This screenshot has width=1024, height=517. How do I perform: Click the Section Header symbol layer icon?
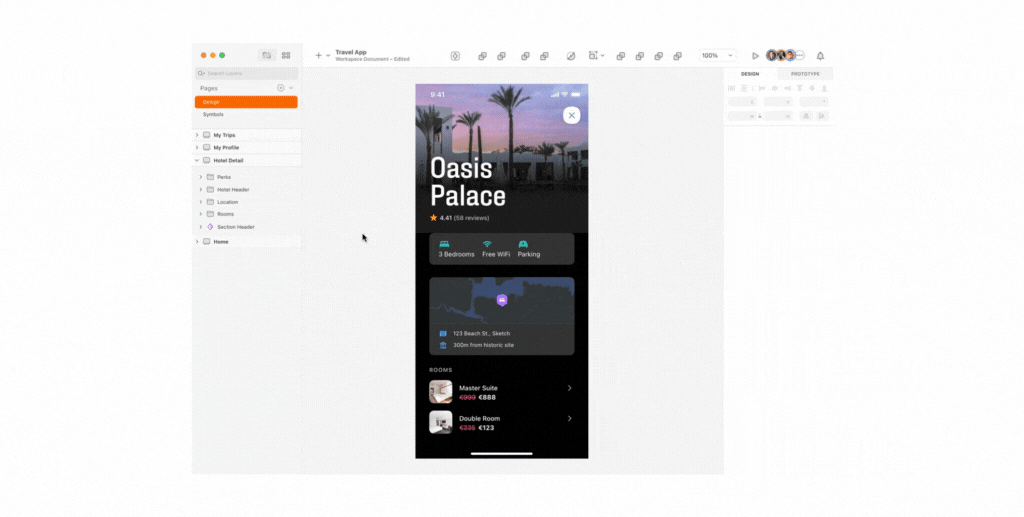coord(210,227)
